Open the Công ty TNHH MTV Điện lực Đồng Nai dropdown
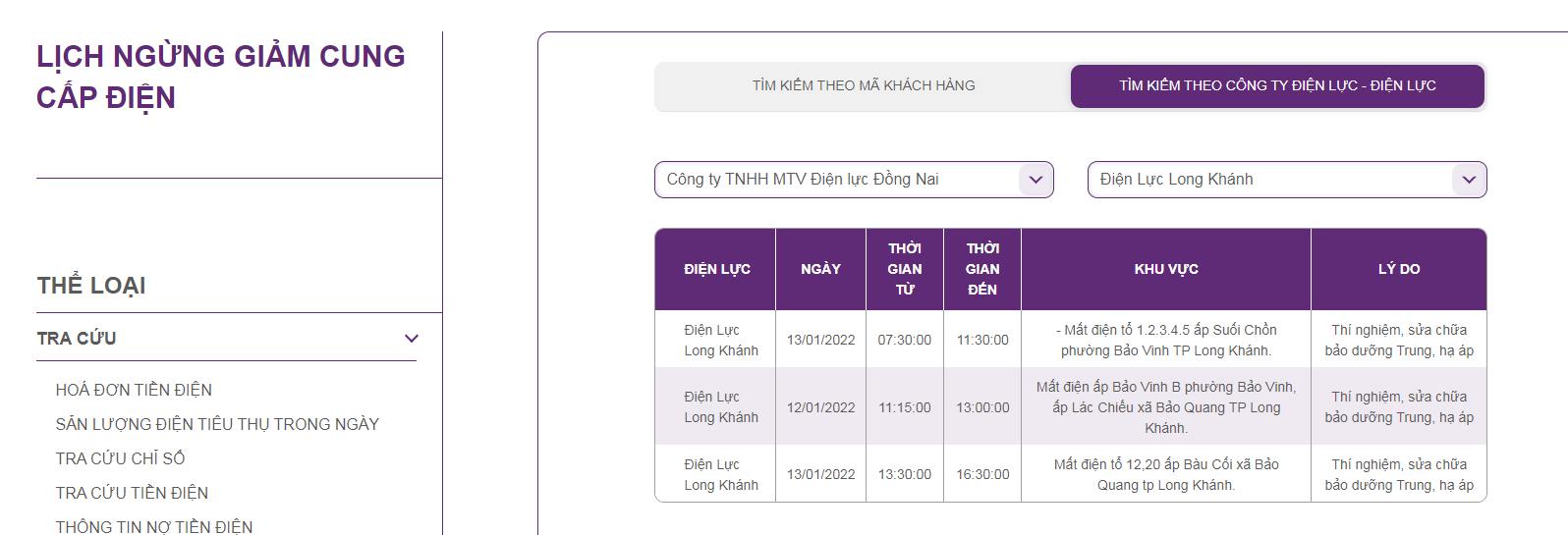The width and height of the screenshot is (1568, 535). (x=854, y=180)
